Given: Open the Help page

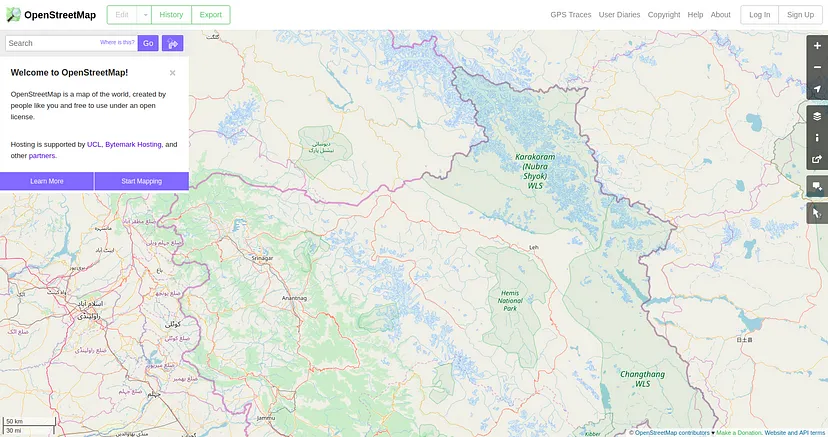Looking at the screenshot, I should coord(695,15).
